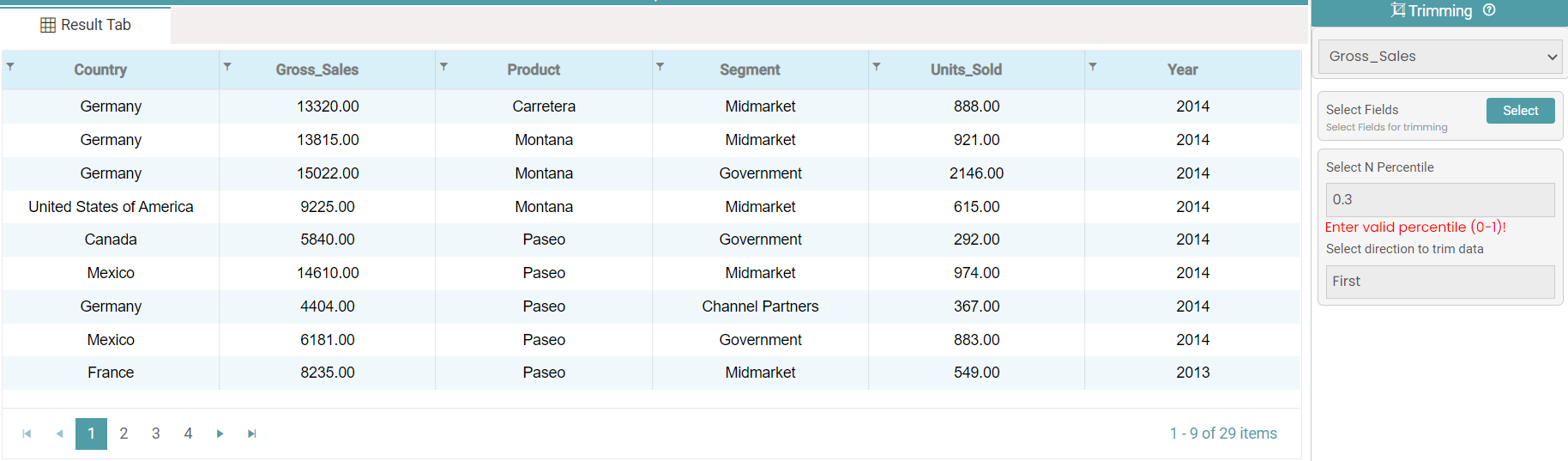Open the Gross_Sales column filter icon

pyautogui.click(x=227, y=66)
